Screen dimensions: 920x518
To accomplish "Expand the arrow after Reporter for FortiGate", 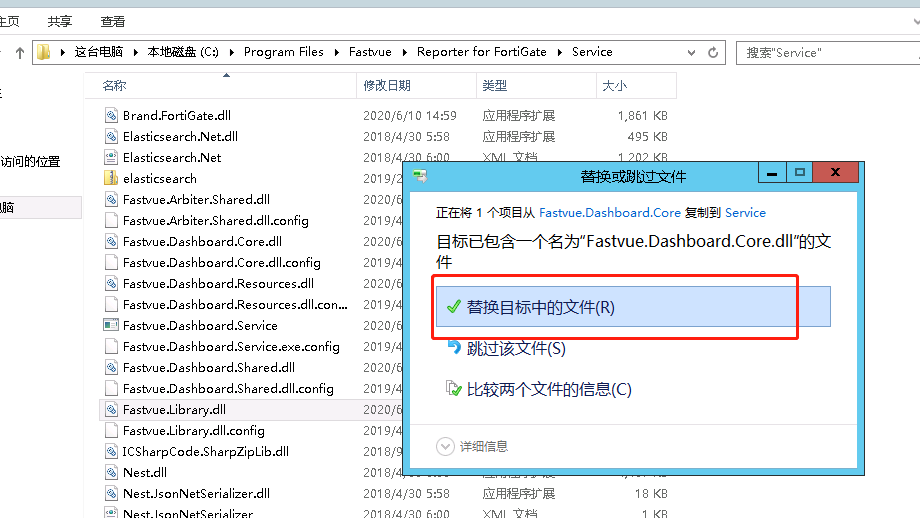I will point(560,52).
